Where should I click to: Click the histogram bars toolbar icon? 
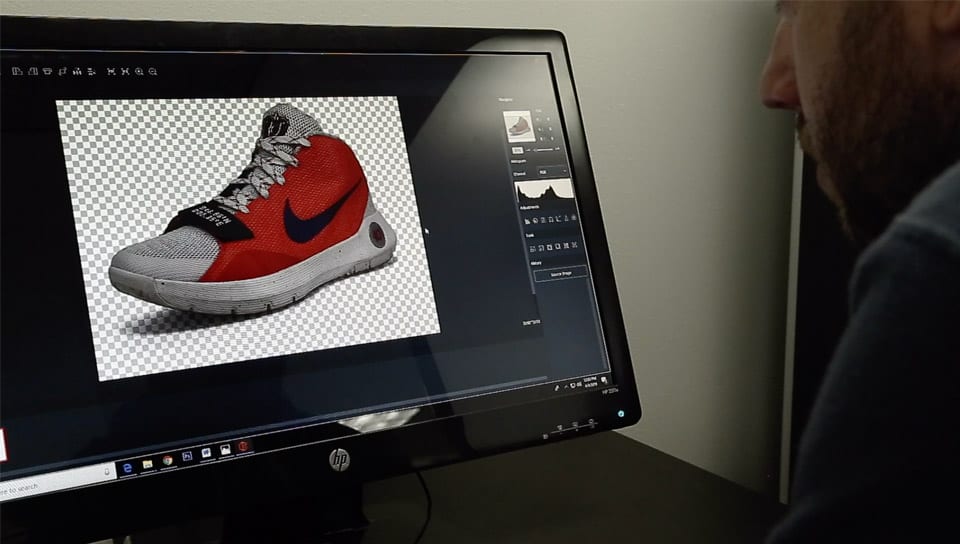coord(77,72)
